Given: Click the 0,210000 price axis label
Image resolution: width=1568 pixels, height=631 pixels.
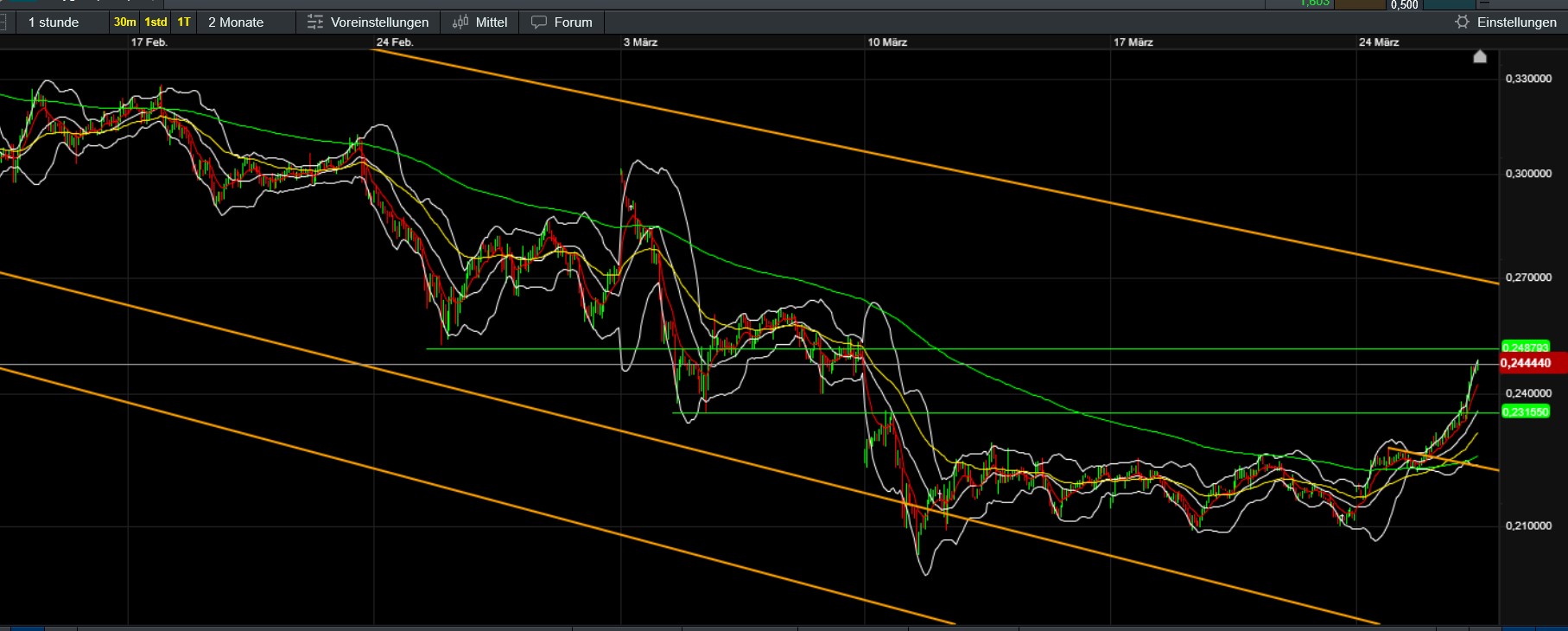Looking at the screenshot, I should (1528, 526).
